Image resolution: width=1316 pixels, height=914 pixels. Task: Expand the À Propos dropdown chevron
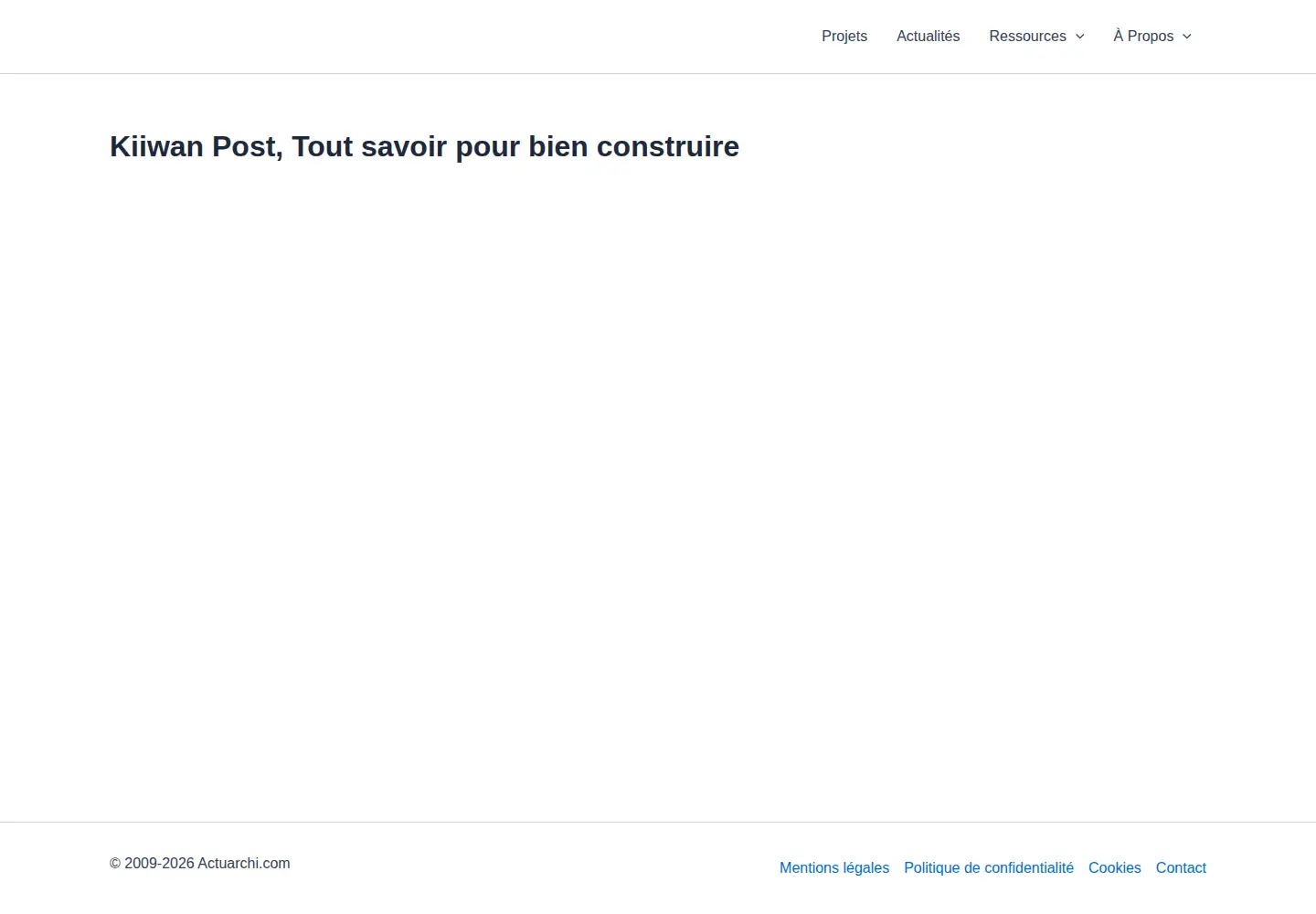1187,37
